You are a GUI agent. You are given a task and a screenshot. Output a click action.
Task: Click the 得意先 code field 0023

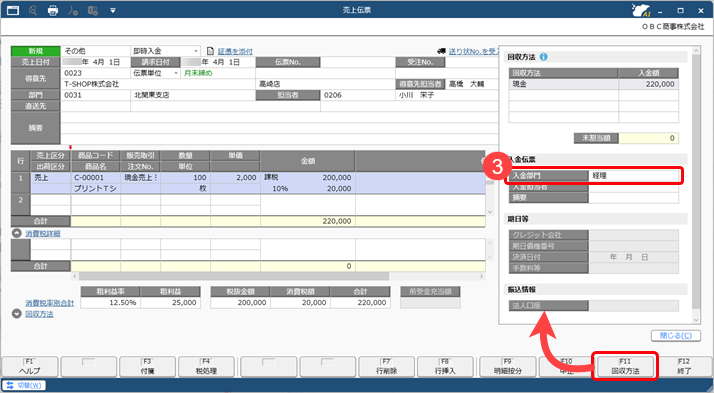95,73
